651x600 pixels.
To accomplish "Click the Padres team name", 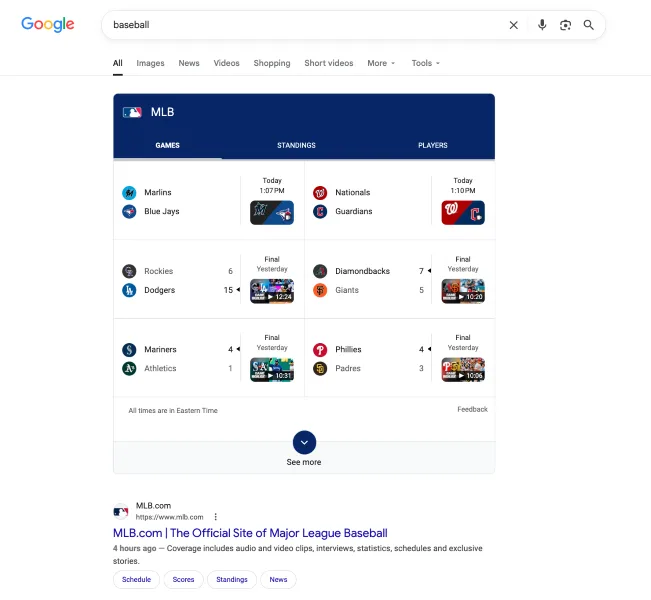I will pyautogui.click(x=348, y=368).
